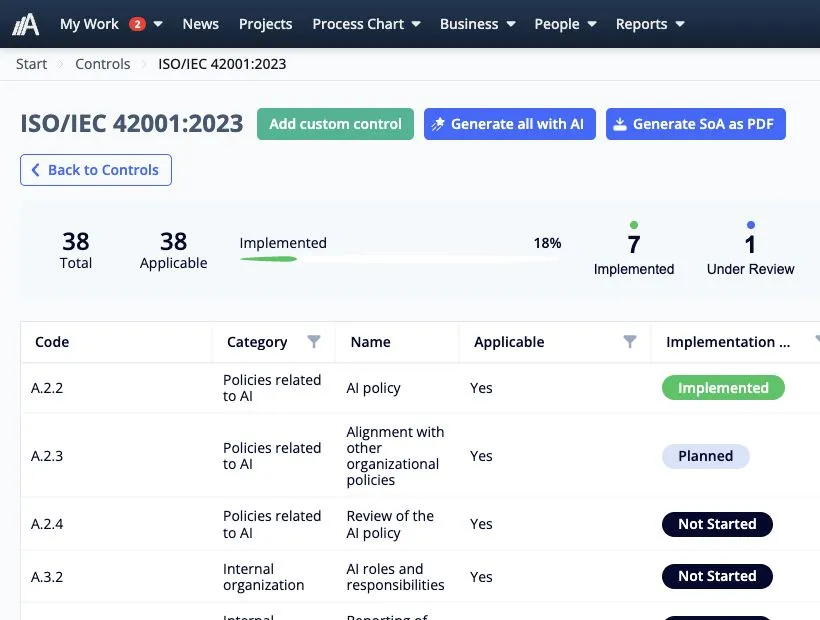
Task: Open the Business menu
Action: (x=469, y=24)
